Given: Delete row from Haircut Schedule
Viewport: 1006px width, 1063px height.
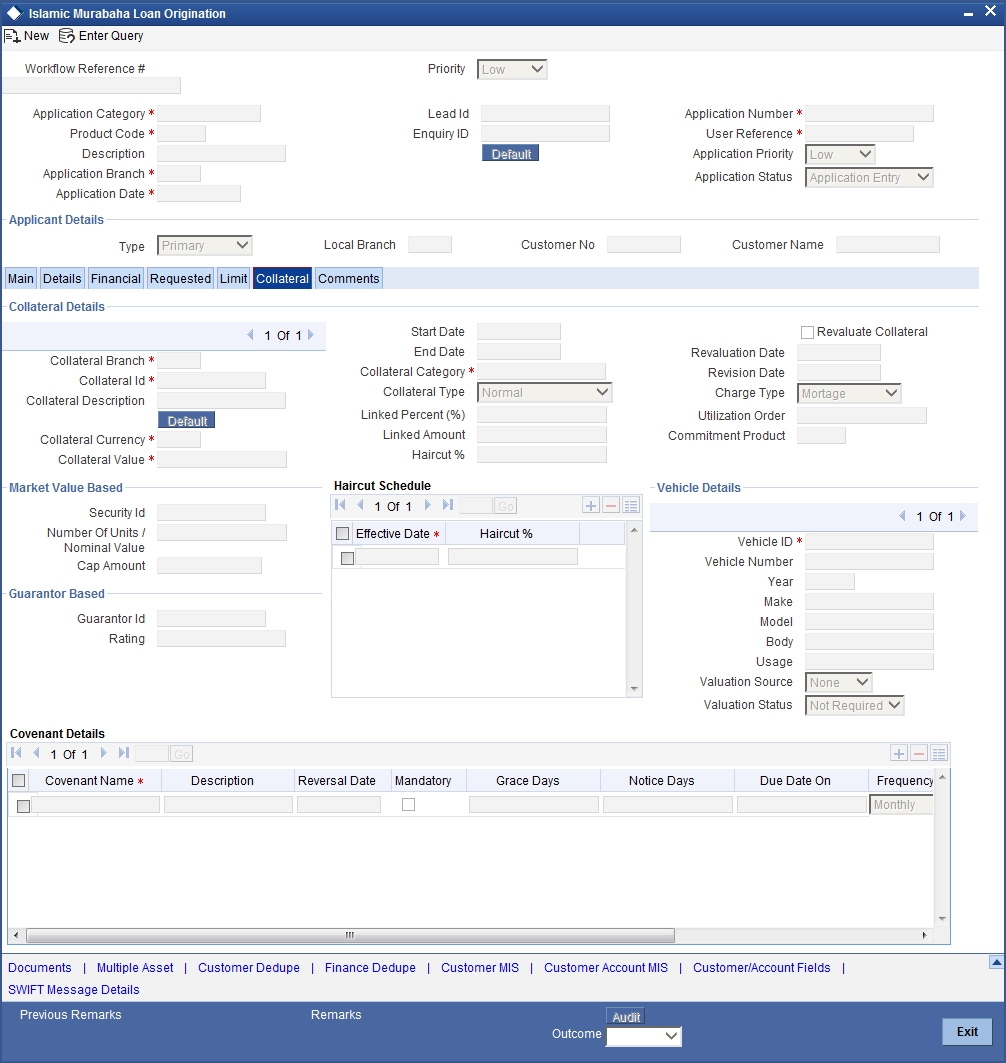Looking at the screenshot, I should (611, 506).
